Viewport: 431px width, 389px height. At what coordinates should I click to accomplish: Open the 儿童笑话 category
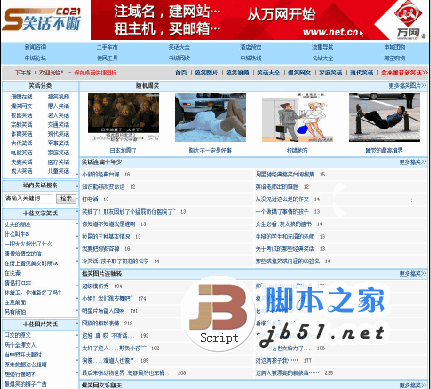pos(58,171)
